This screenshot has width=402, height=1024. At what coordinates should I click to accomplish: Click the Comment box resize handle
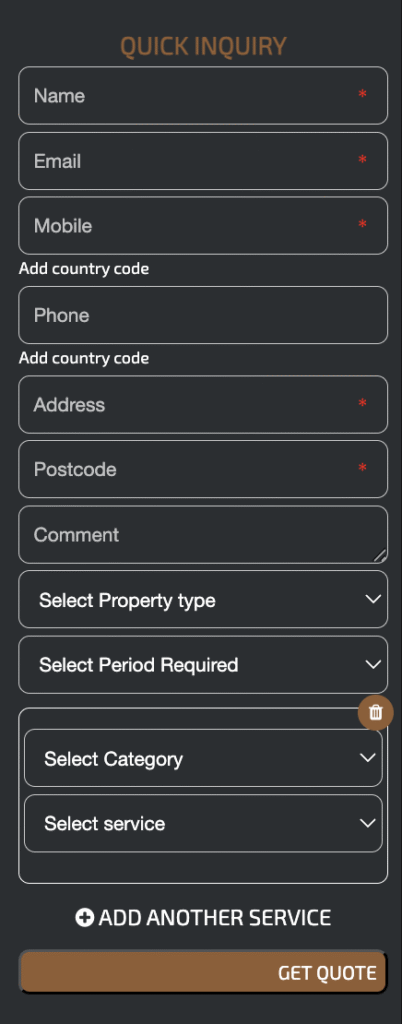[380, 556]
